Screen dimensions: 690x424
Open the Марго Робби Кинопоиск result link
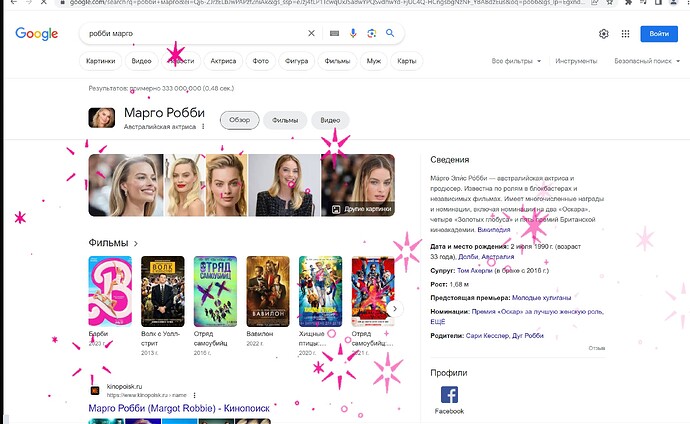click(179, 408)
